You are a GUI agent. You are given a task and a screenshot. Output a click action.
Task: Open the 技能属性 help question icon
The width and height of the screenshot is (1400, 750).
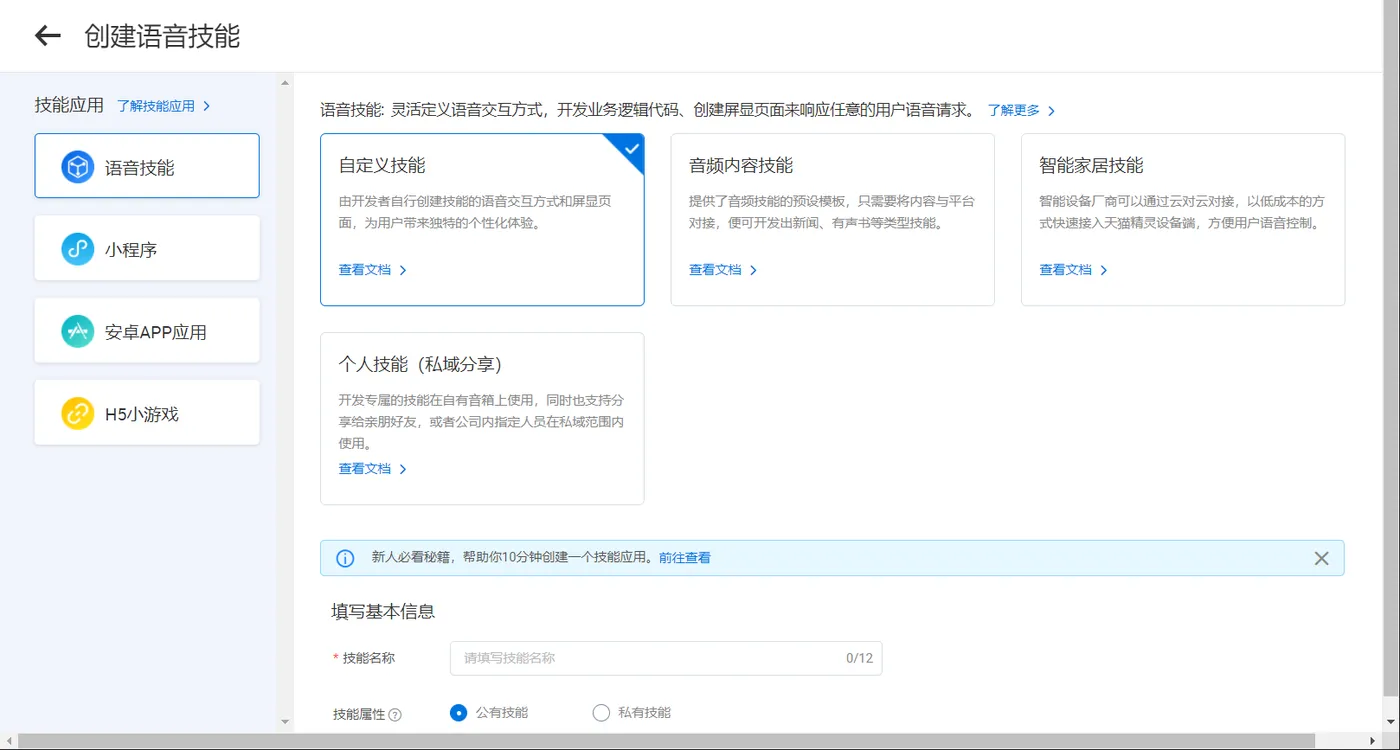[395, 715]
